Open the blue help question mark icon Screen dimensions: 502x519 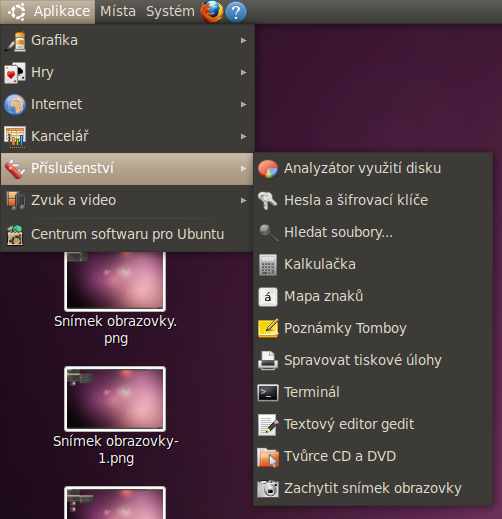(236, 12)
